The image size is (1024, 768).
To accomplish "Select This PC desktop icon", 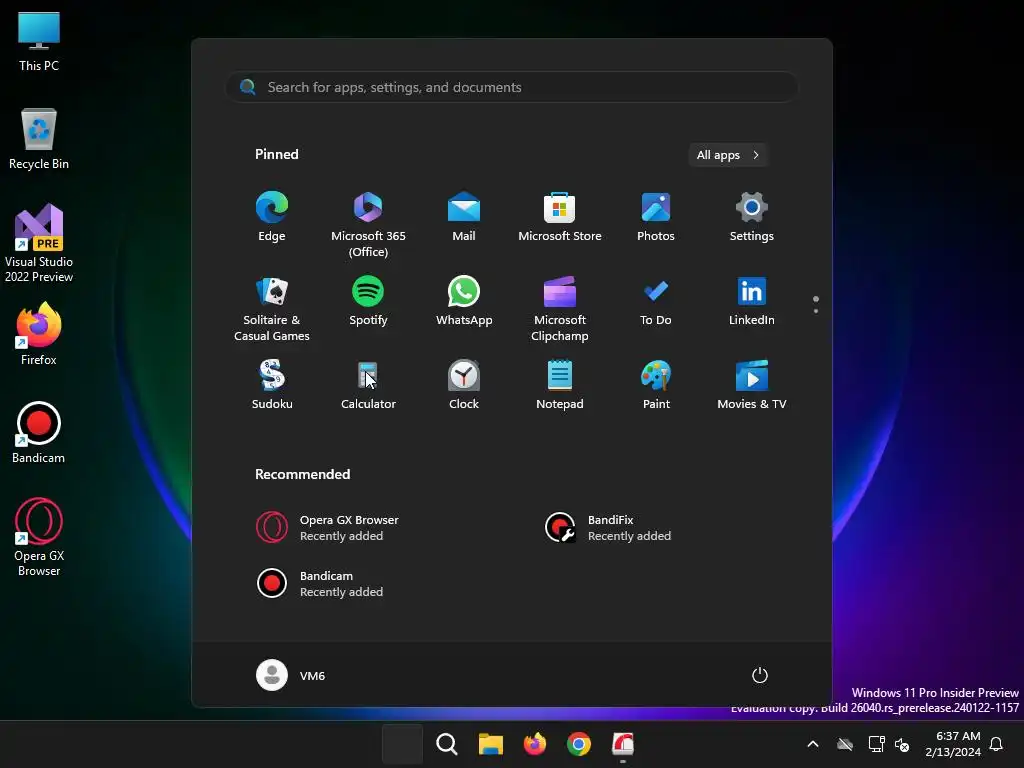I will click(39, 41).
